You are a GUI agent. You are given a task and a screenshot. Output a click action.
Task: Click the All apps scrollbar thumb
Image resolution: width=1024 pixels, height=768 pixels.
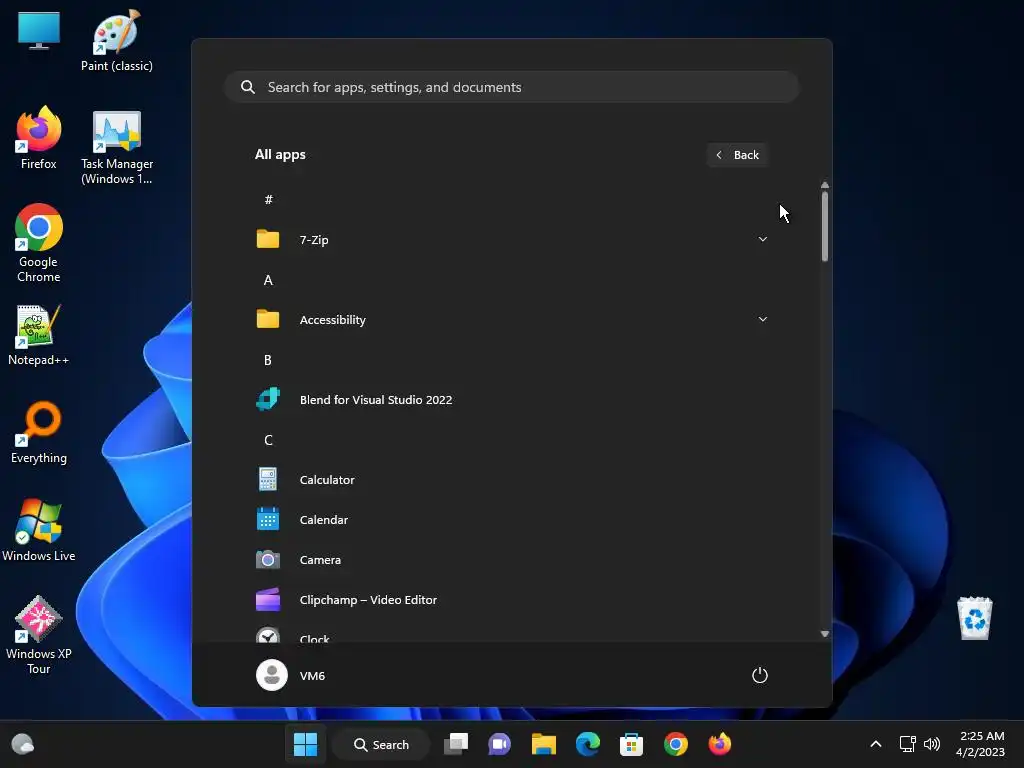point(825,226)
